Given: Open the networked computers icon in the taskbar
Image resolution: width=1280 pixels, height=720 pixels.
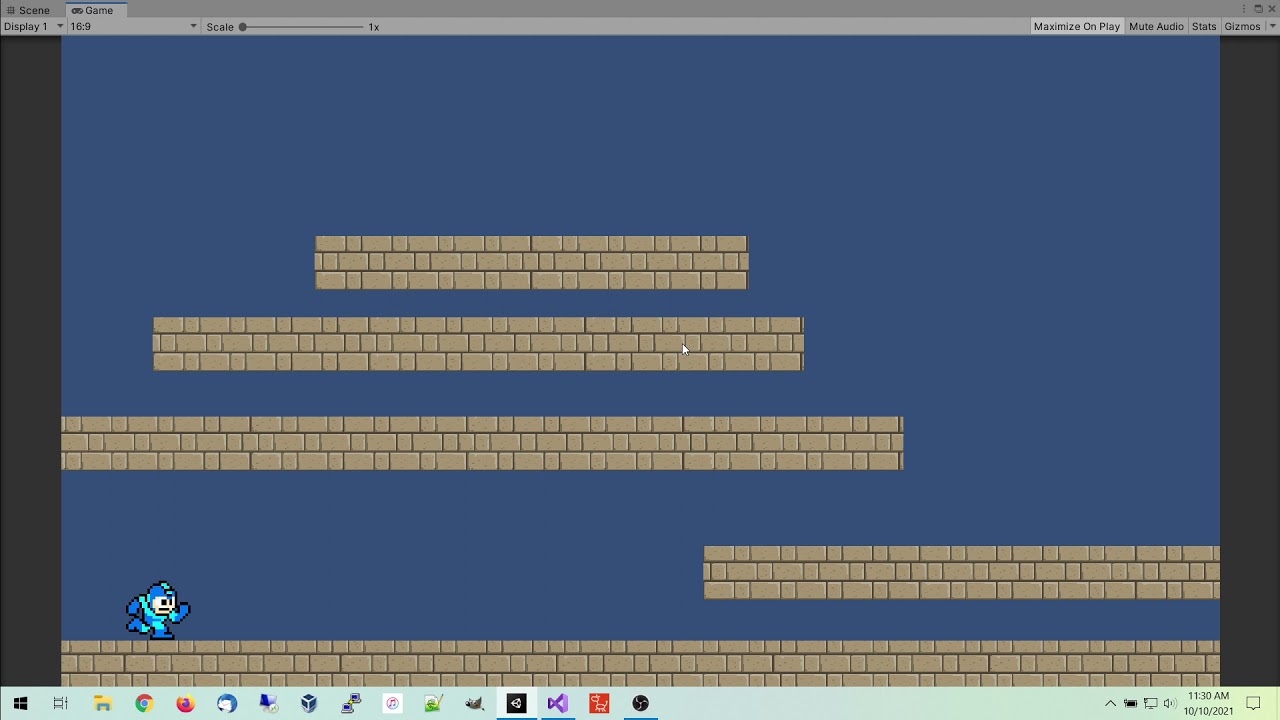Looking at the screenshot, I should [x=351, y=704].
